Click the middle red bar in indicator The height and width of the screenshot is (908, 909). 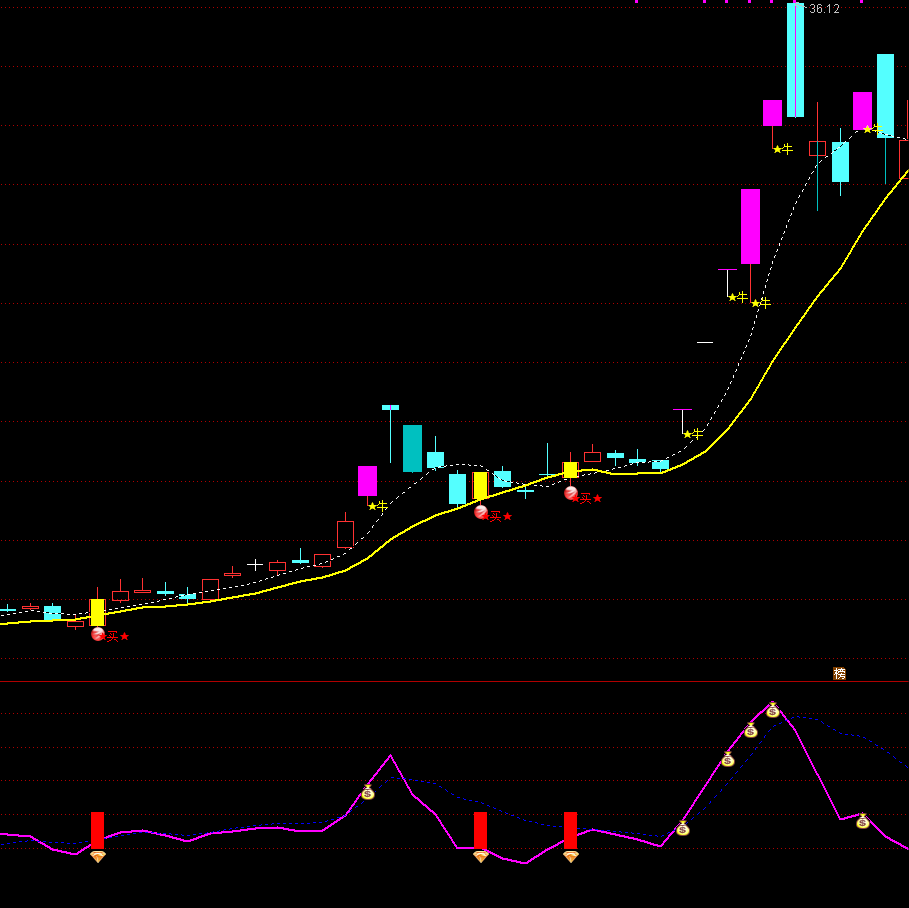coord(480,830)
